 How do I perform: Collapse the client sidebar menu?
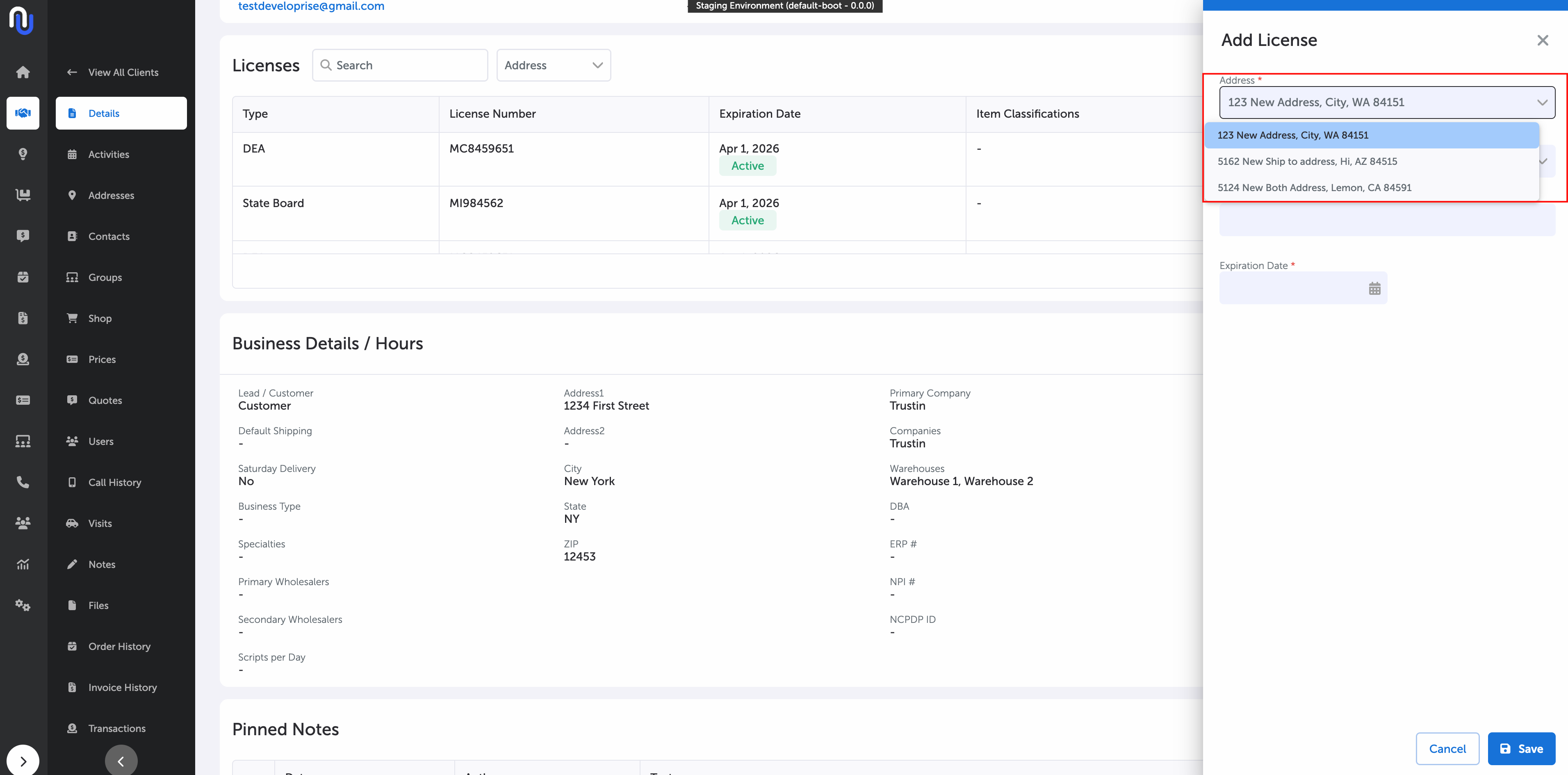coord(121,761)
